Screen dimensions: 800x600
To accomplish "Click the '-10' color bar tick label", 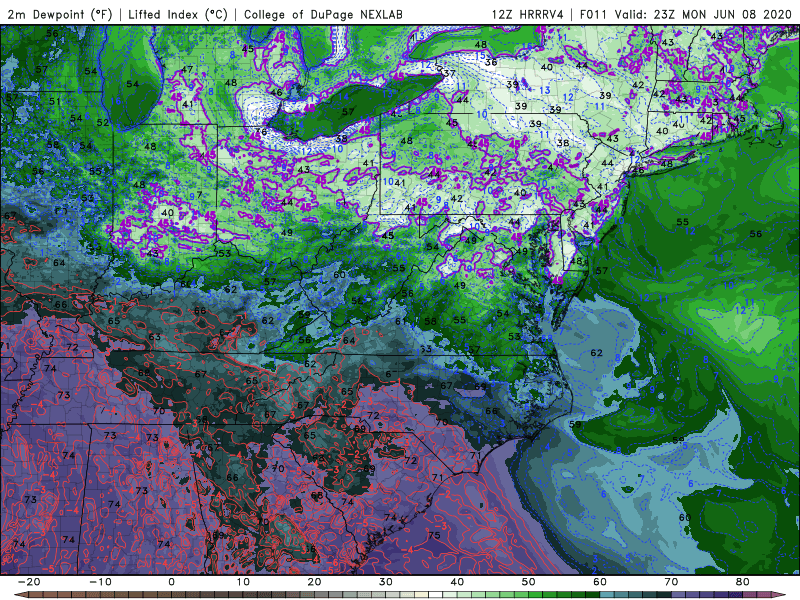I will click(100, 582).
